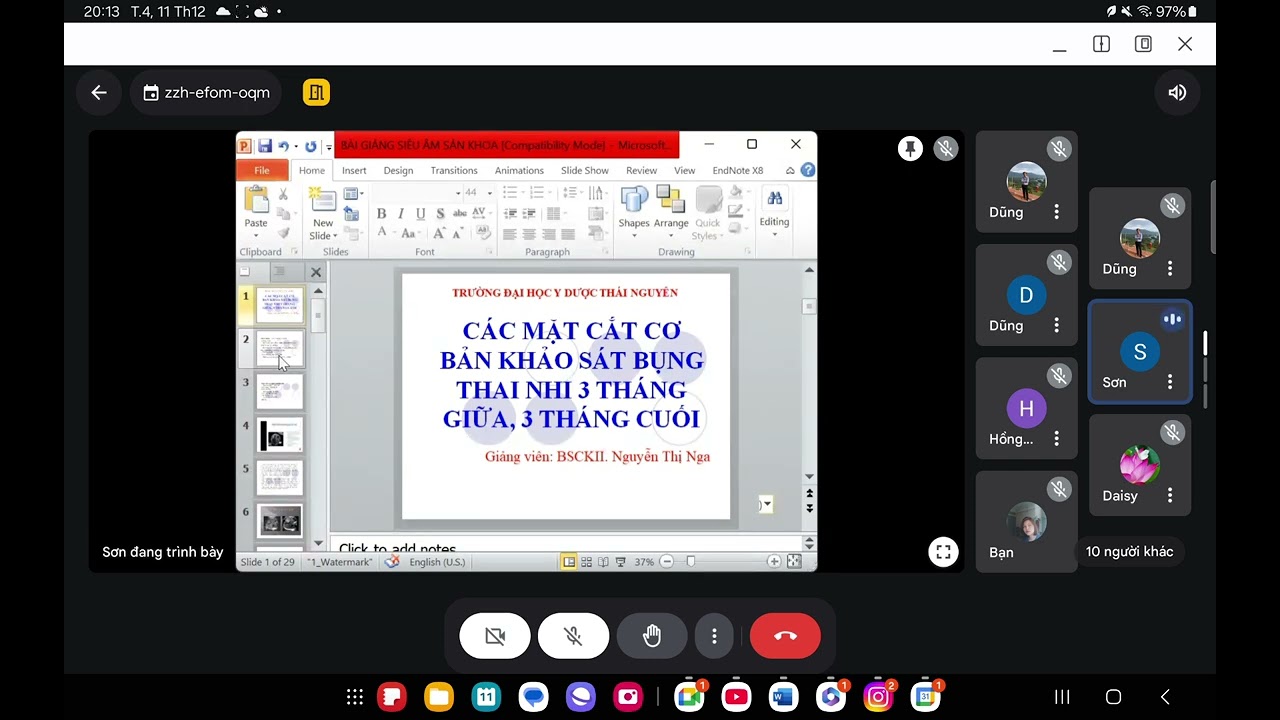
Task: Open the Shapes gallery
Action: coord(634,210)
